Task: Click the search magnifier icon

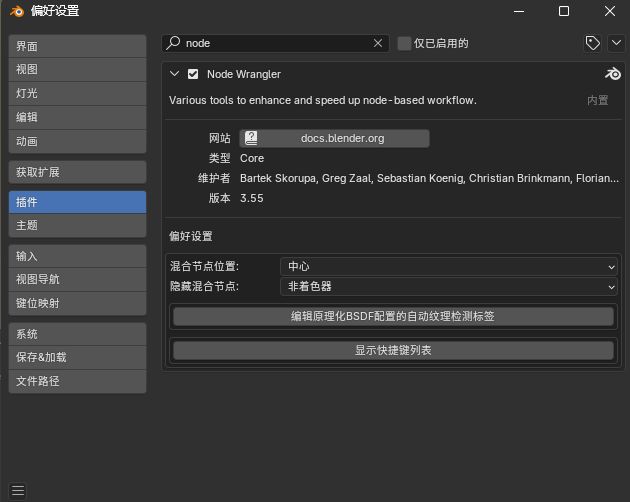Action: click(174, 43)
